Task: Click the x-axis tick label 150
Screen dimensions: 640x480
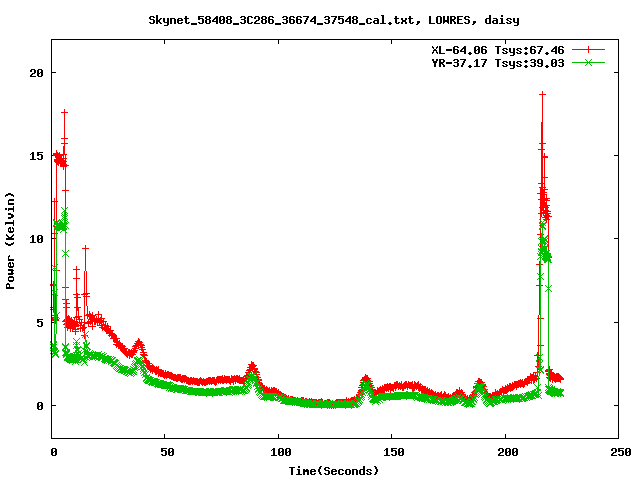Action: tap(394, 452)
